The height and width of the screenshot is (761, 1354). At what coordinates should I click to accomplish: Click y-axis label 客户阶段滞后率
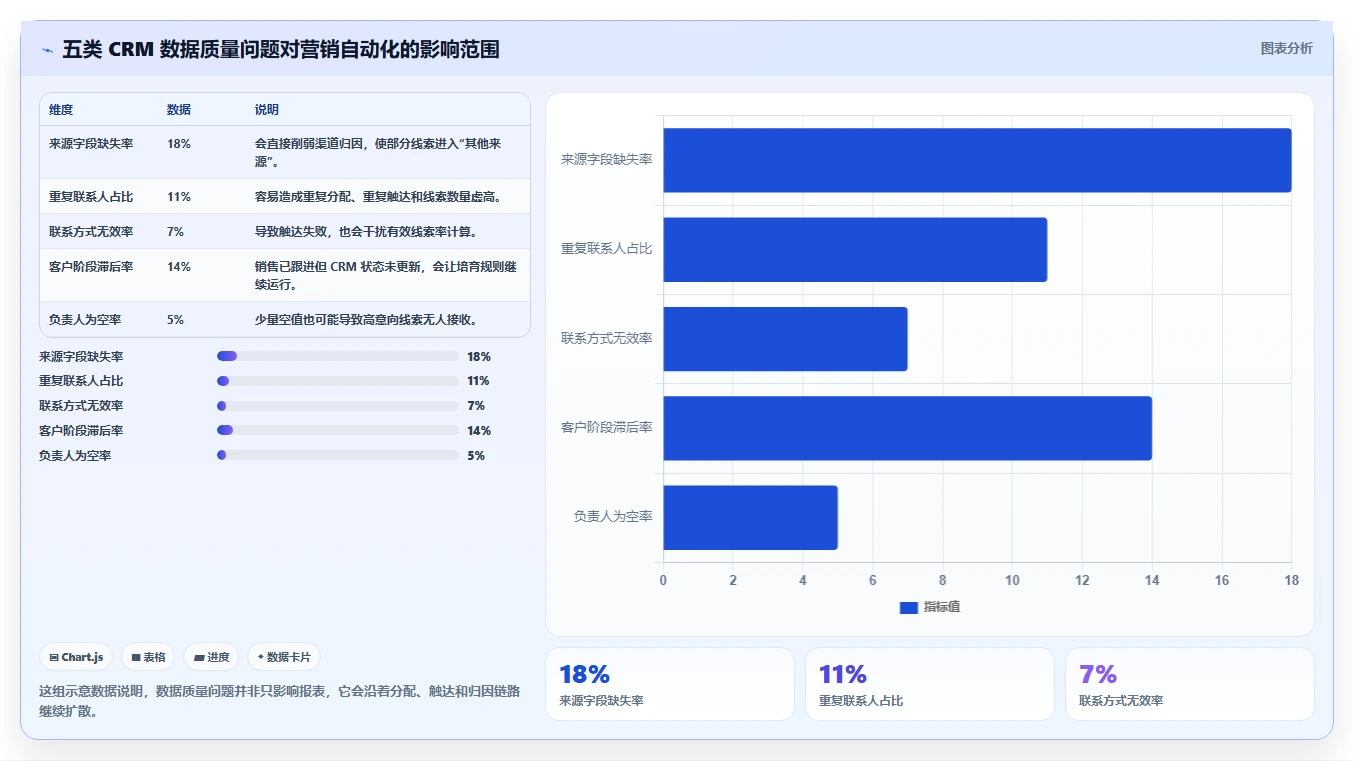(607, 428)
